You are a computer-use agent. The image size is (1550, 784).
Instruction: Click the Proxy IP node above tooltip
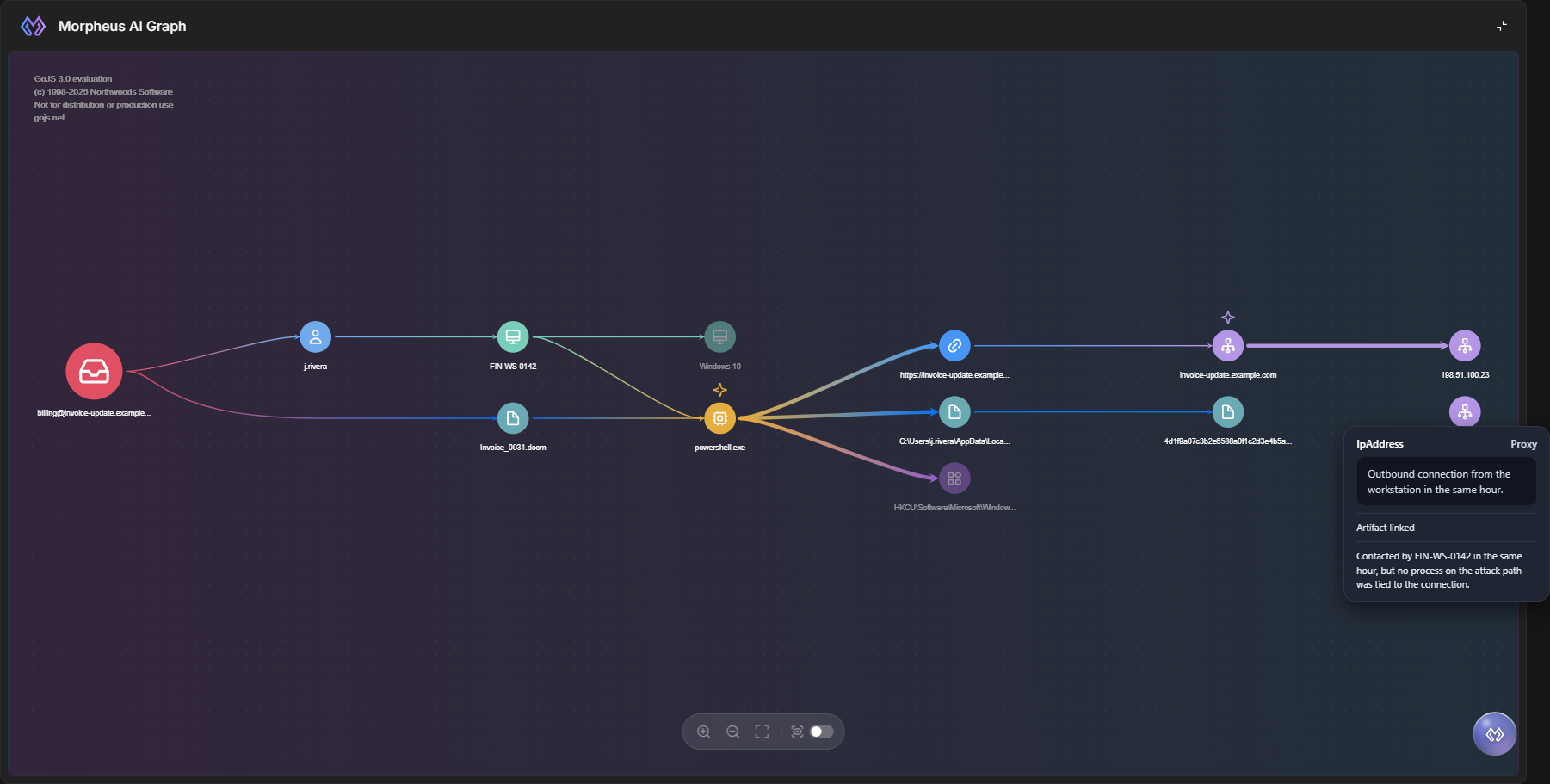1465,411
